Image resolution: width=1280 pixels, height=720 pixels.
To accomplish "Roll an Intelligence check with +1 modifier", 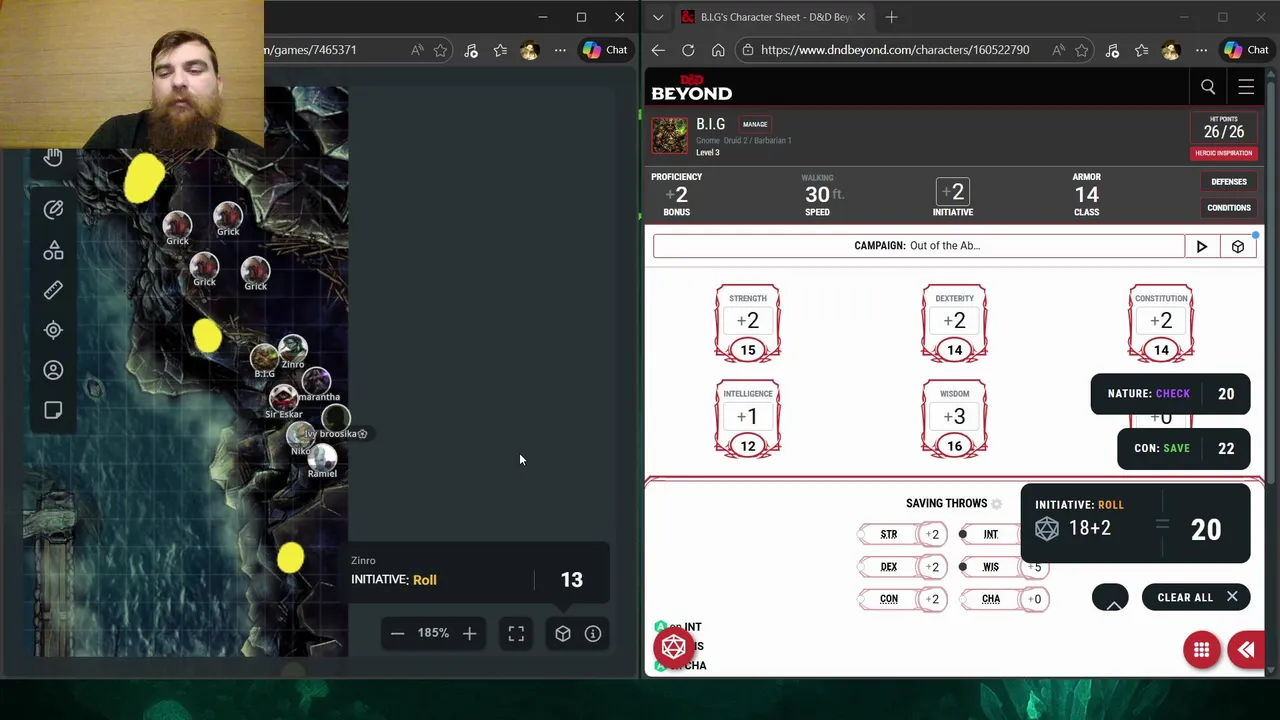I will [x=748, y=416].
